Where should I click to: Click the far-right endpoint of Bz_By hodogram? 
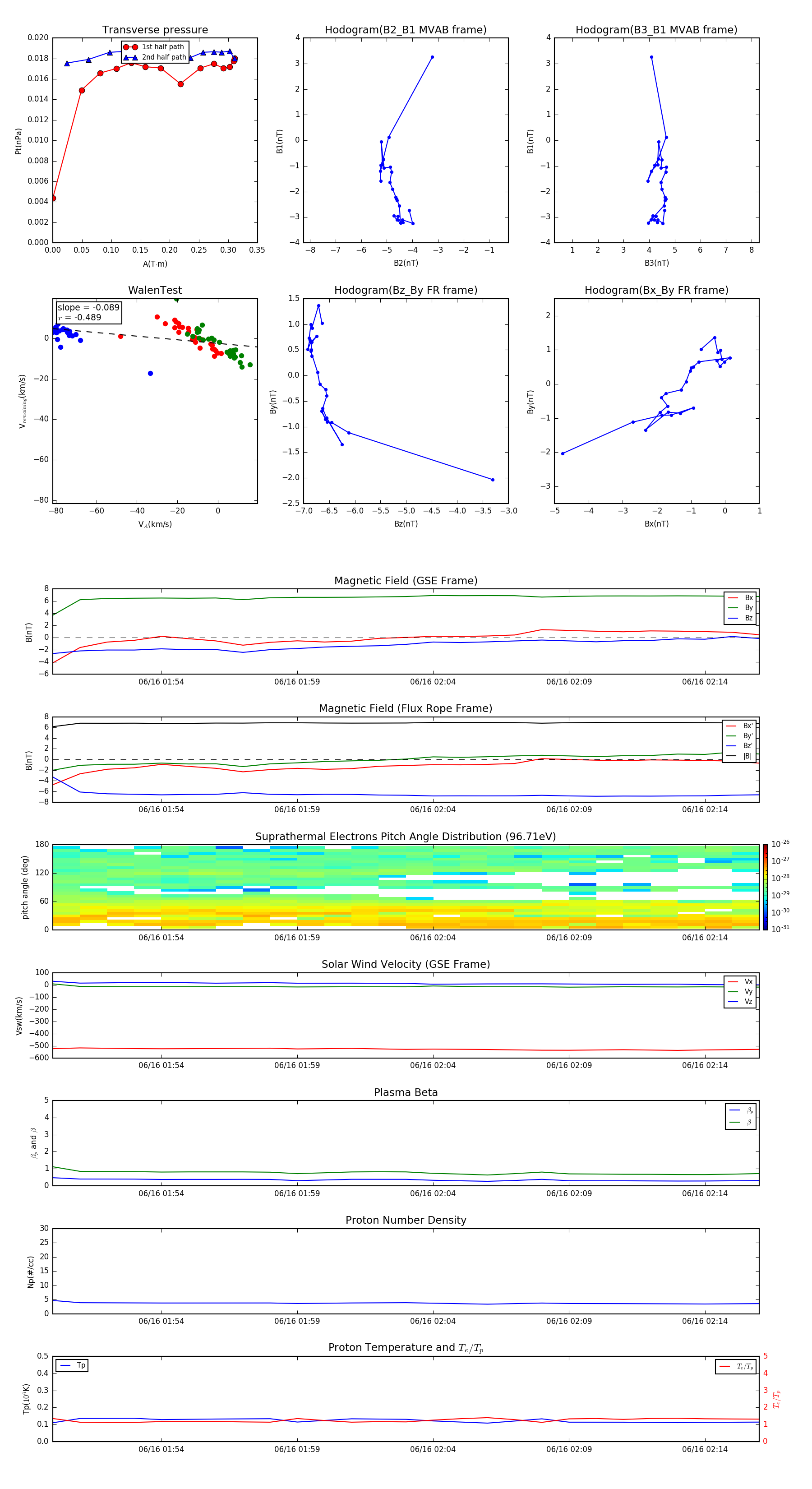tap(493, 480)
